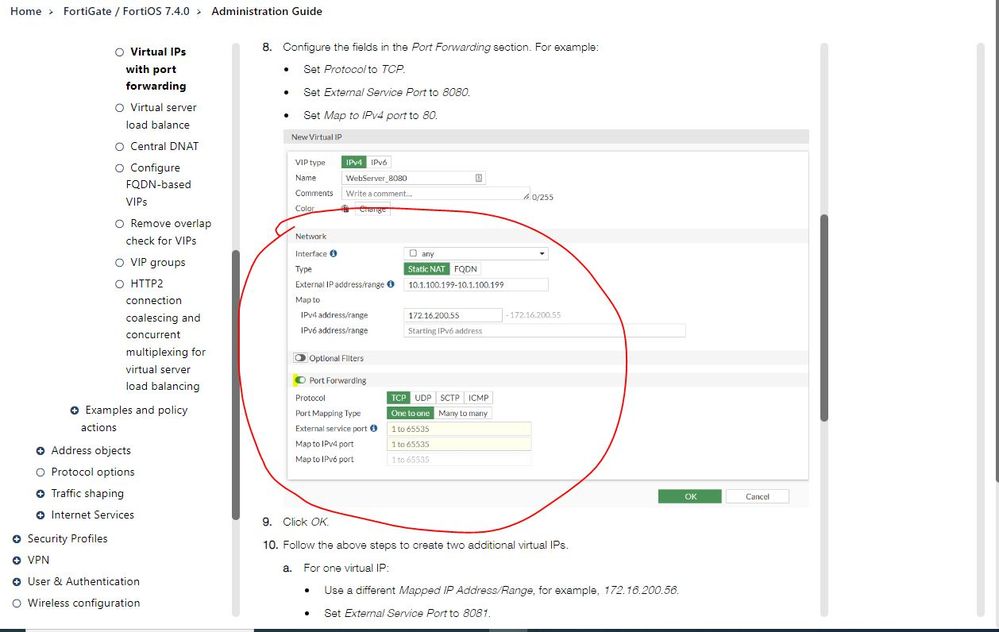Click circle bullet icon next to Central DNAT
This screenshot has width=999, height=632.
click(119, 147)
